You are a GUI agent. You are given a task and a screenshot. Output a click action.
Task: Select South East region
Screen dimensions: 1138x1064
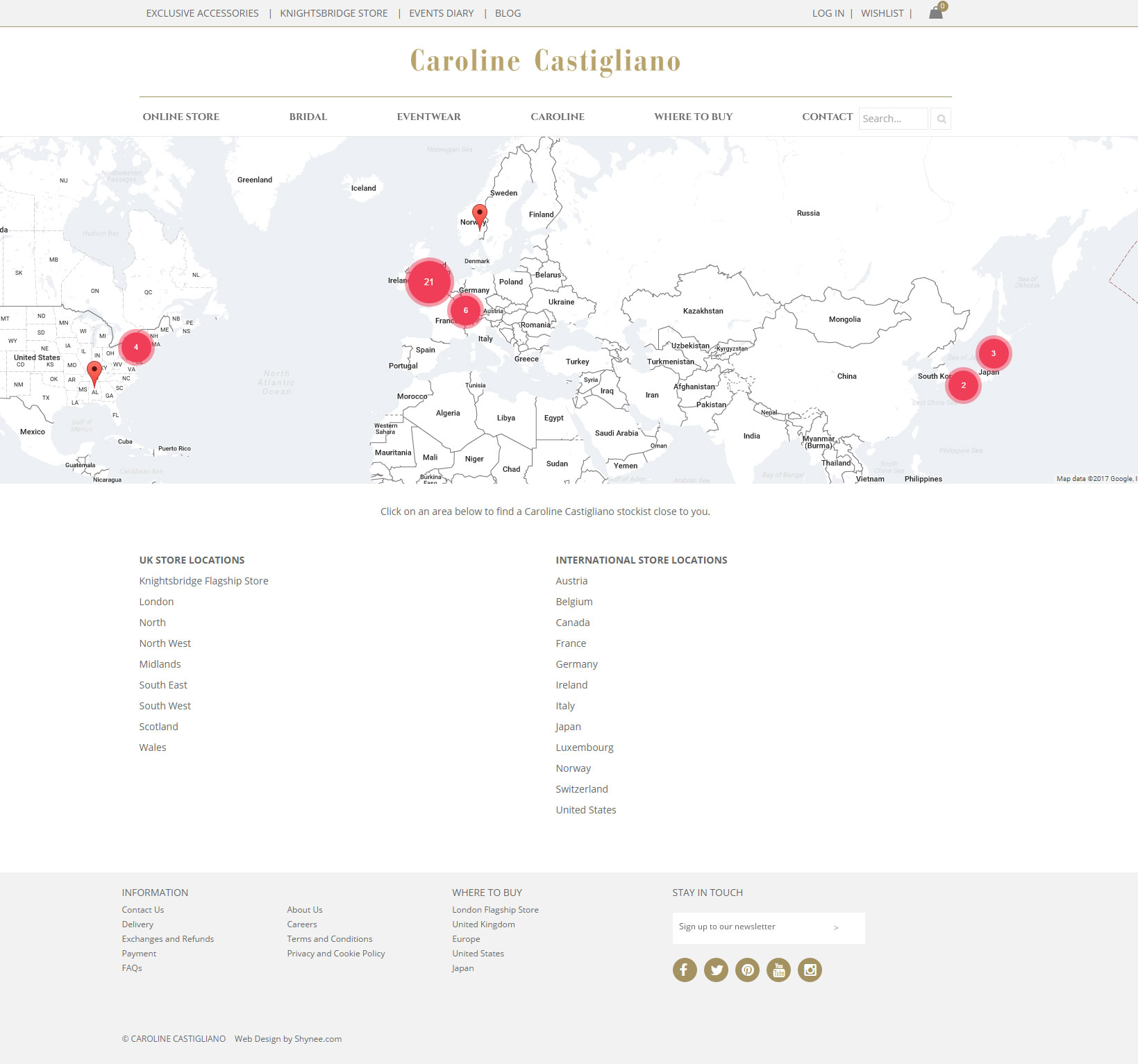163,685
